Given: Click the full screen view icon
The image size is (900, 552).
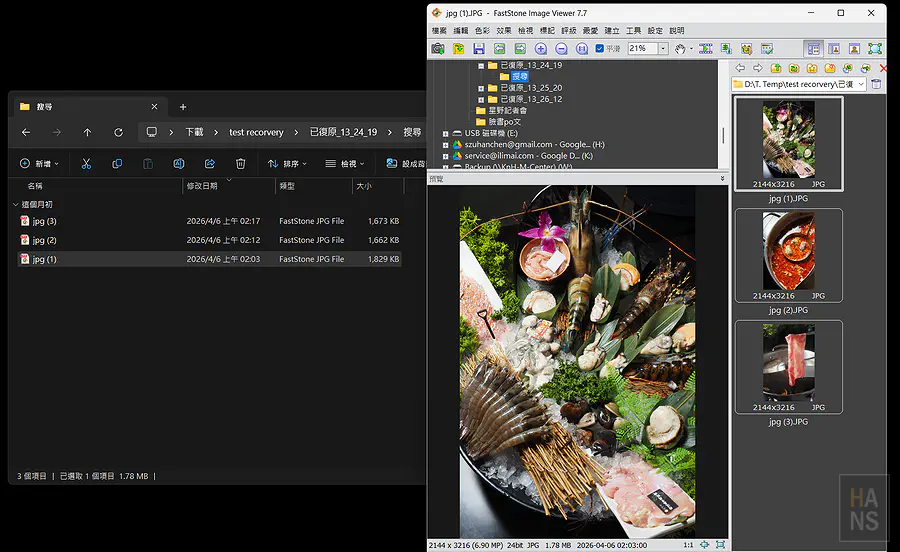Looking at the screenshot, I should [x=875, y=49].
